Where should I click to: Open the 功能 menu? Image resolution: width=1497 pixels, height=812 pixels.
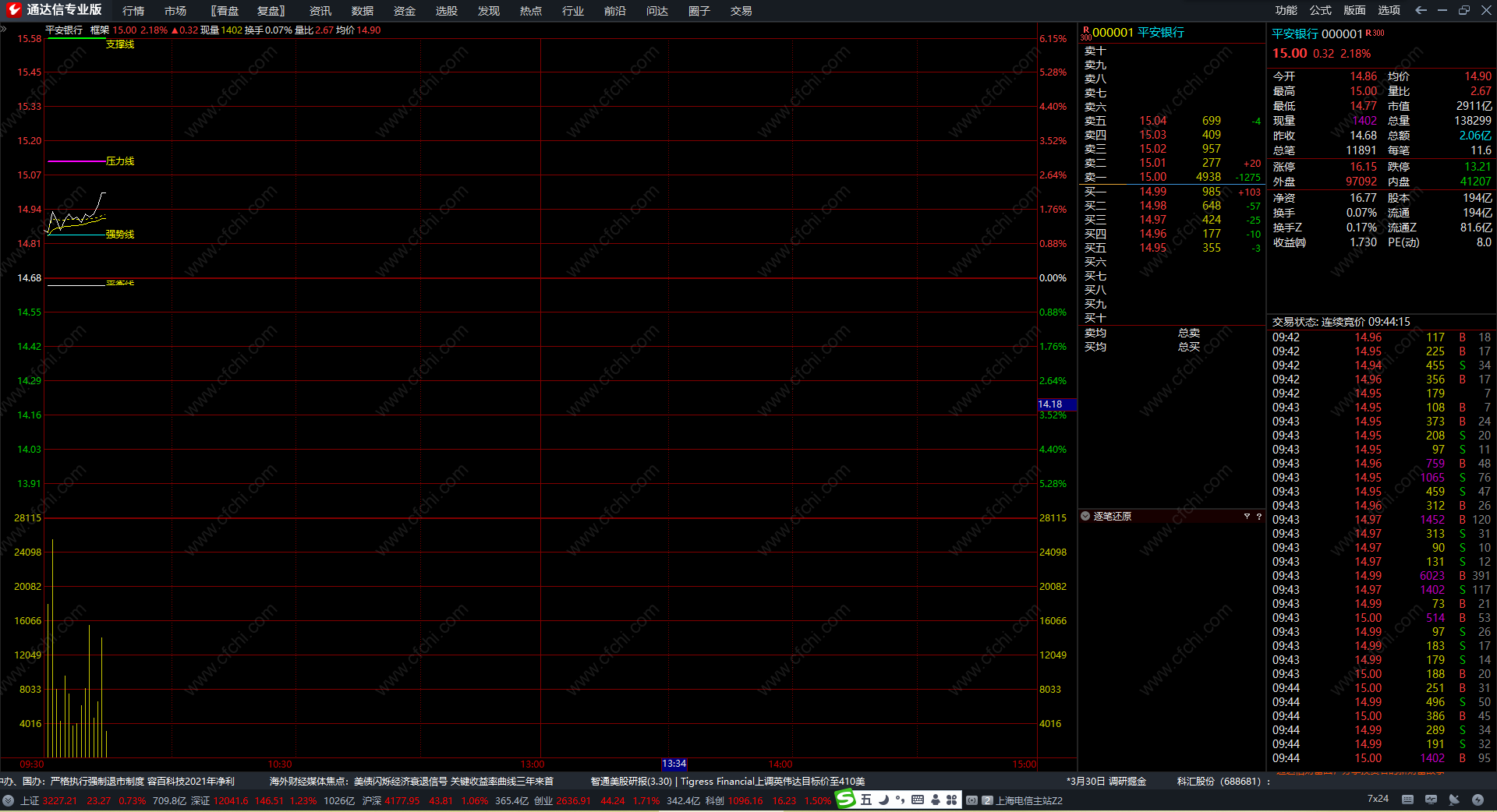coord(1286,10)
